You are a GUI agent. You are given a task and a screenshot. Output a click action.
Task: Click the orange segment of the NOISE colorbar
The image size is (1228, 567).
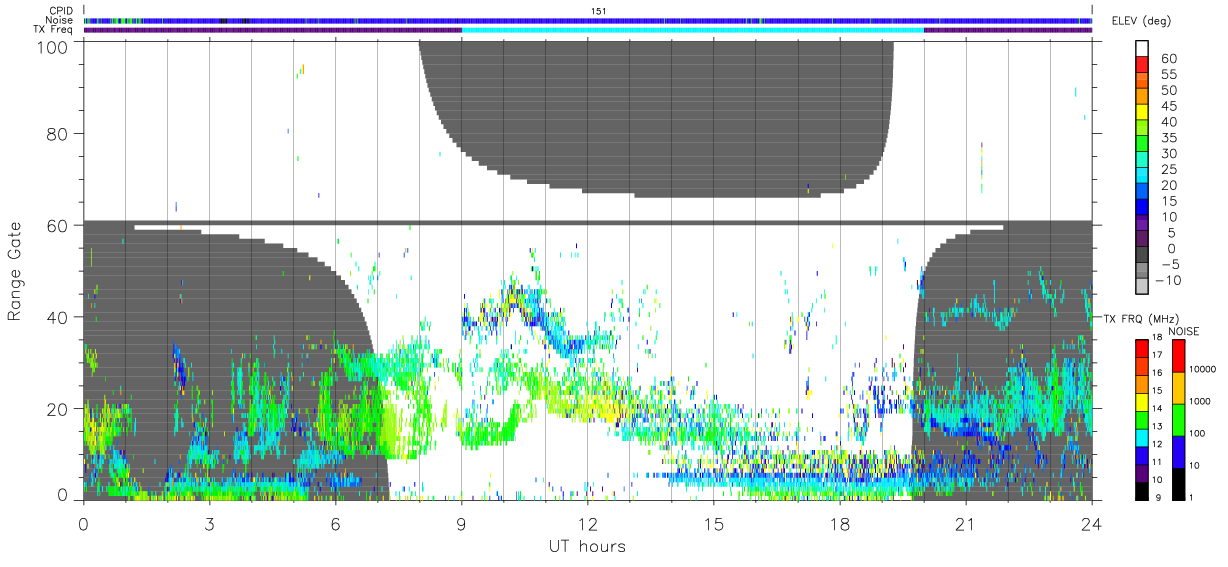1178,388
